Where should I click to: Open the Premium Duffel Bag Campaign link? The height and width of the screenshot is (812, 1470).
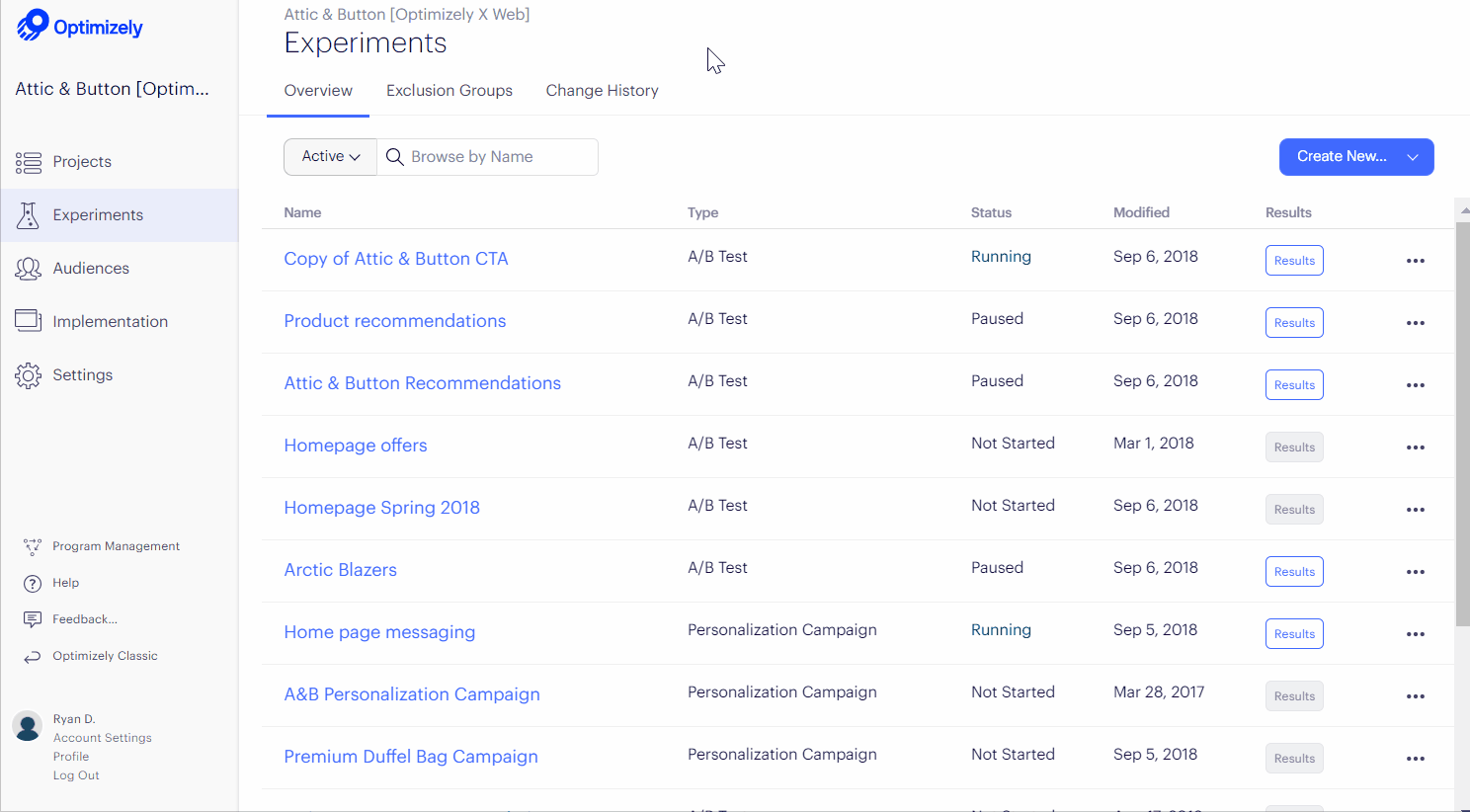[x=411, y=757]
